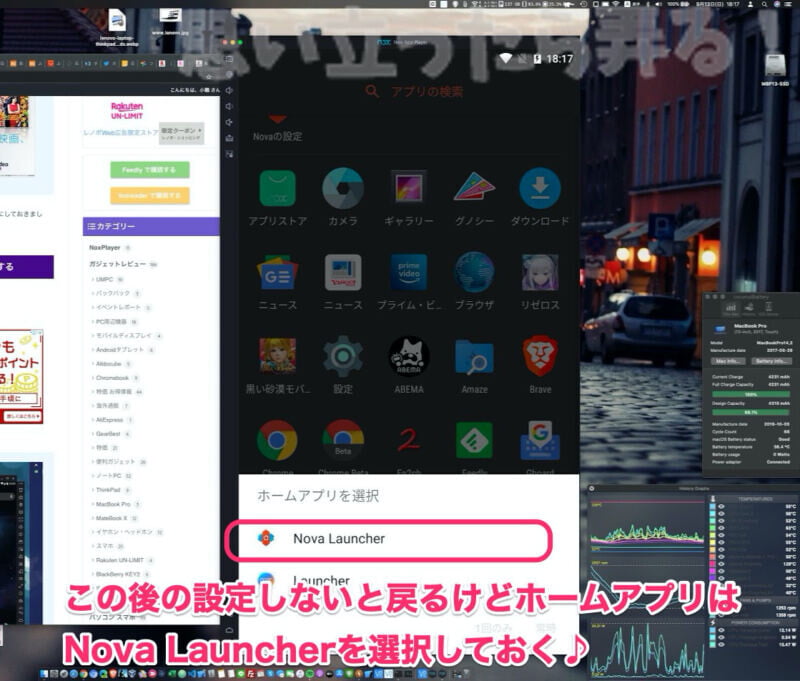Click Battery Info button in battery window
Viewport: 800px width, 681px height.
(771, 361)
